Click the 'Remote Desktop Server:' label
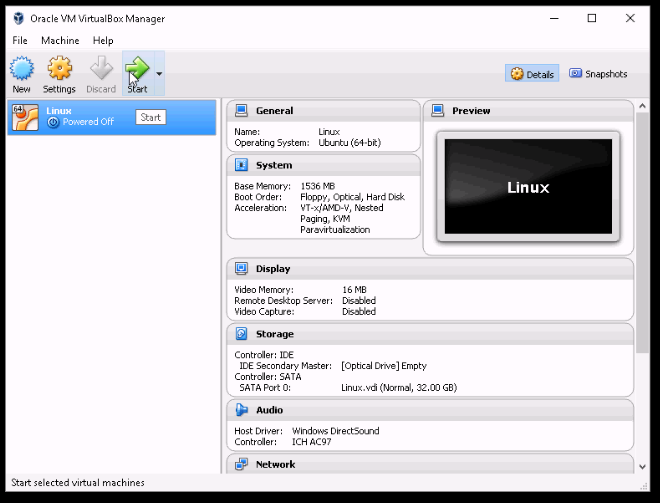Image resolution: width=660 pixels, height=503 pixels. (x=283, y=301)
